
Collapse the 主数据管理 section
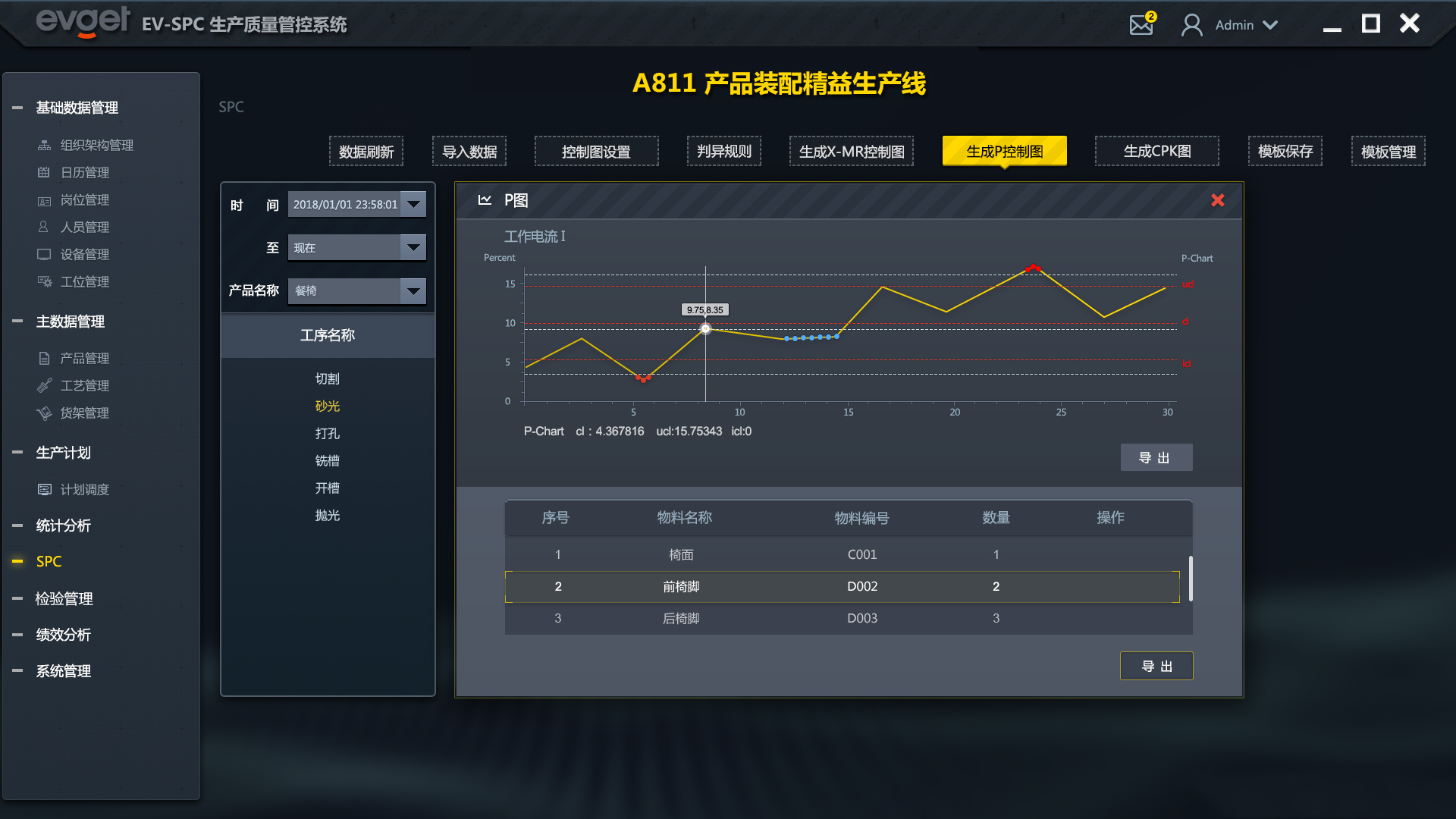[17, 321]
